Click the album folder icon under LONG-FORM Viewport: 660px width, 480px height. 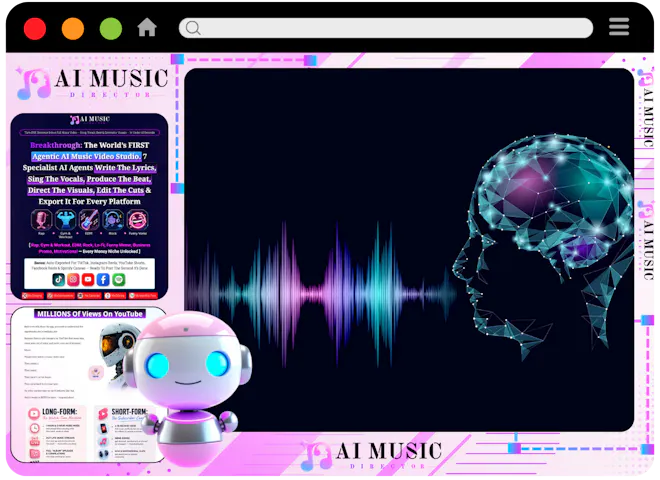(35, 453)
